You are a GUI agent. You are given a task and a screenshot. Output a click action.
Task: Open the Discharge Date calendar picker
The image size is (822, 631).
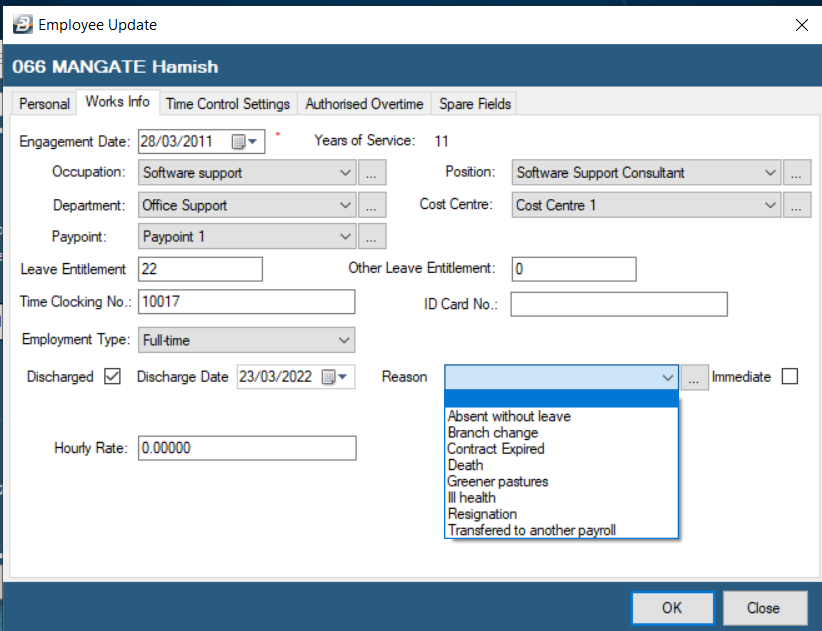tap(334, 377)
